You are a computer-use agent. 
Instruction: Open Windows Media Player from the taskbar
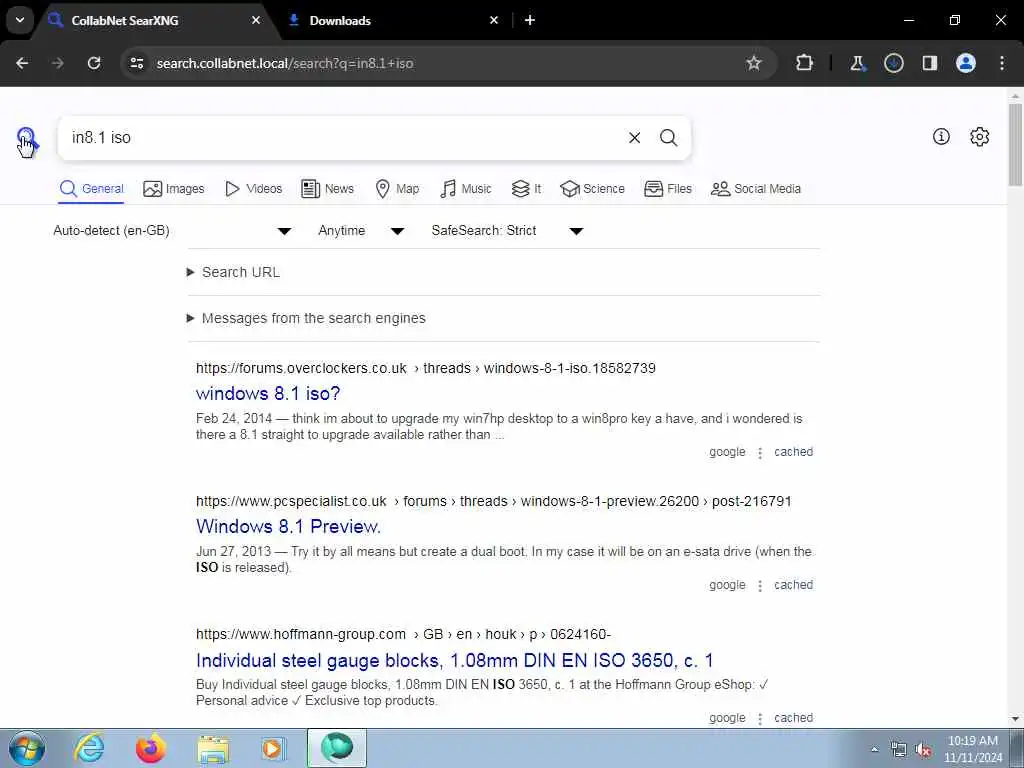coord(274,748)
